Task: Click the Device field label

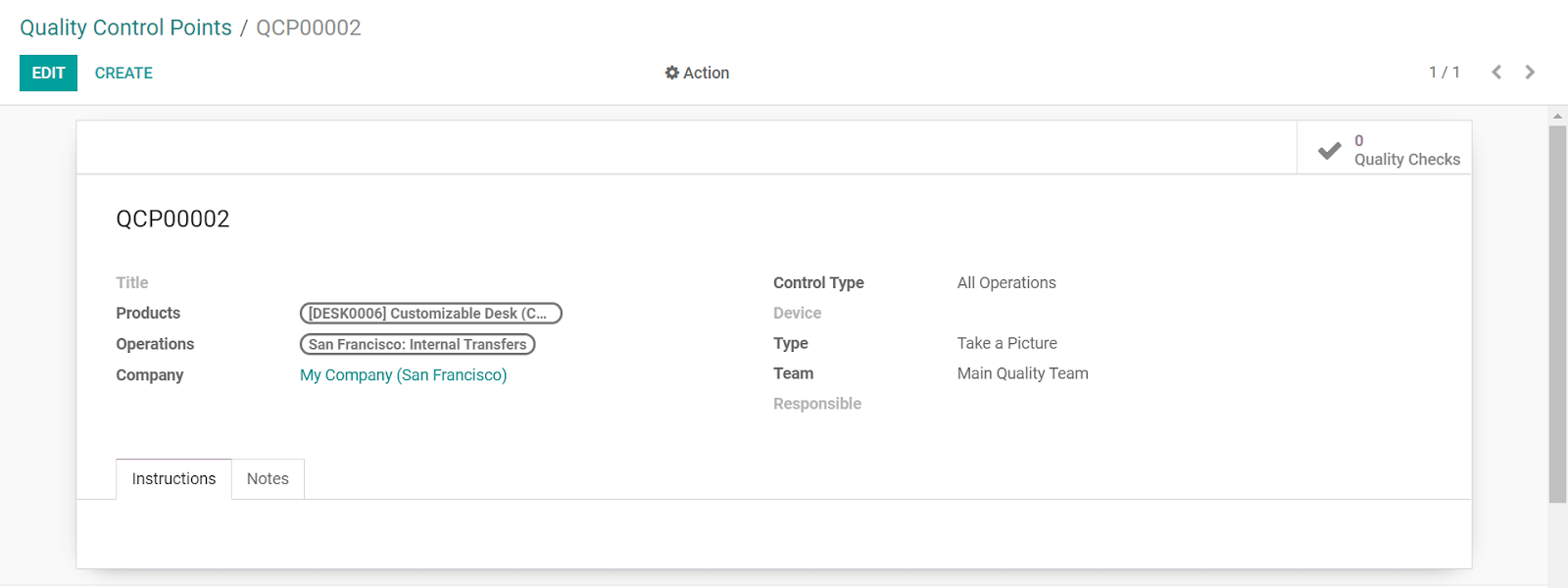Action: click(797, 314)
